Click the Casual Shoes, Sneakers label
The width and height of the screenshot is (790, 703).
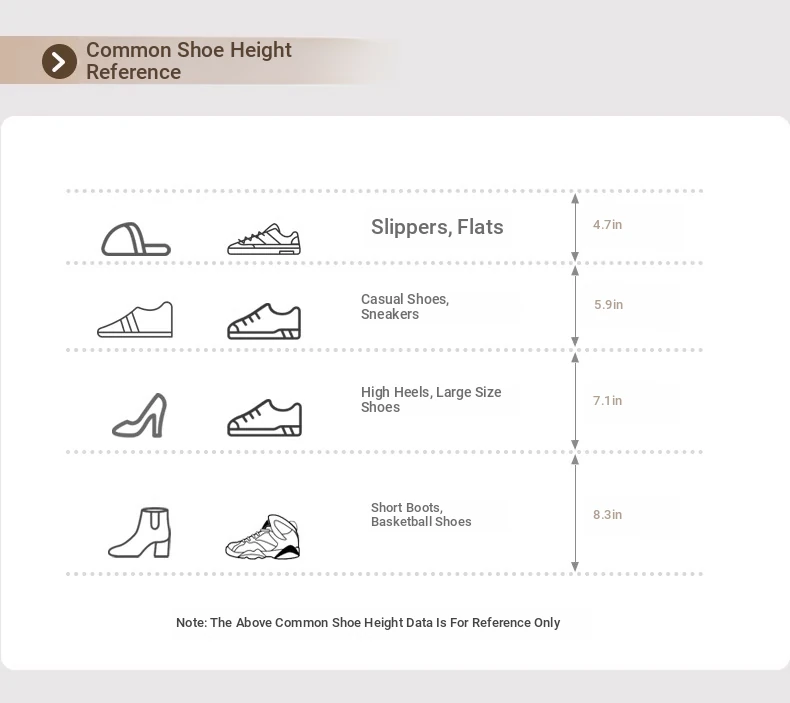click(x=405, y=306)
